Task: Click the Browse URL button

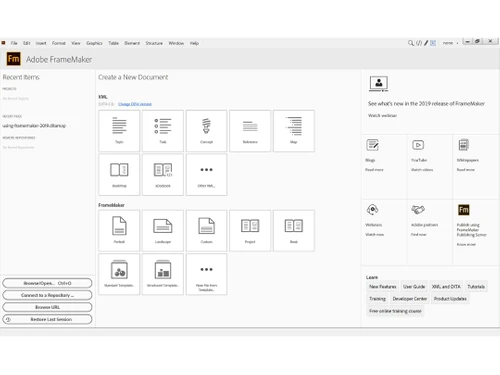Action: 47,307
